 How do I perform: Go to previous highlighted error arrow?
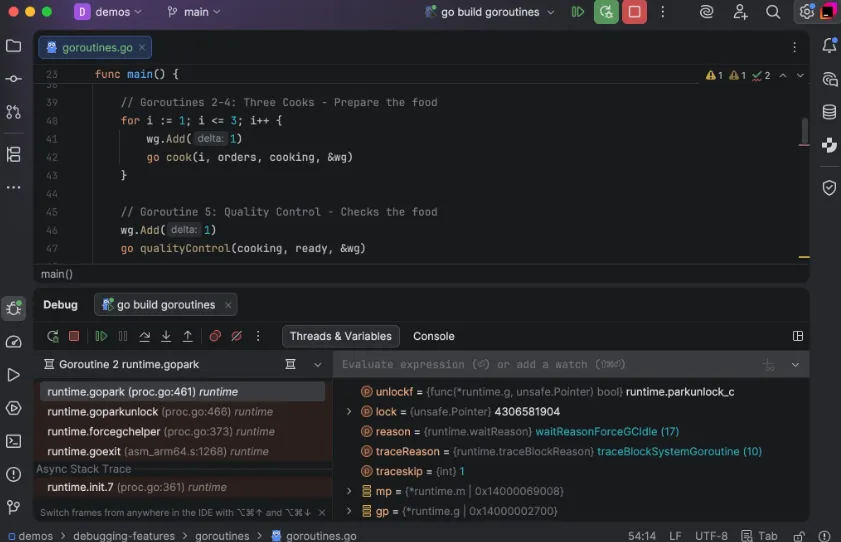coord(783,76)
